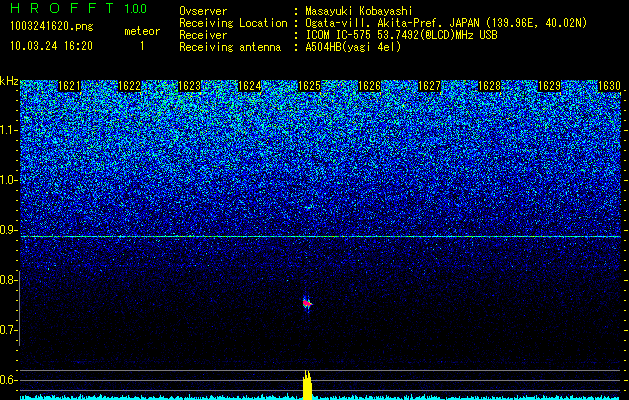
Task: Click the 1629 time marker
Action: (x=549, y=86)
